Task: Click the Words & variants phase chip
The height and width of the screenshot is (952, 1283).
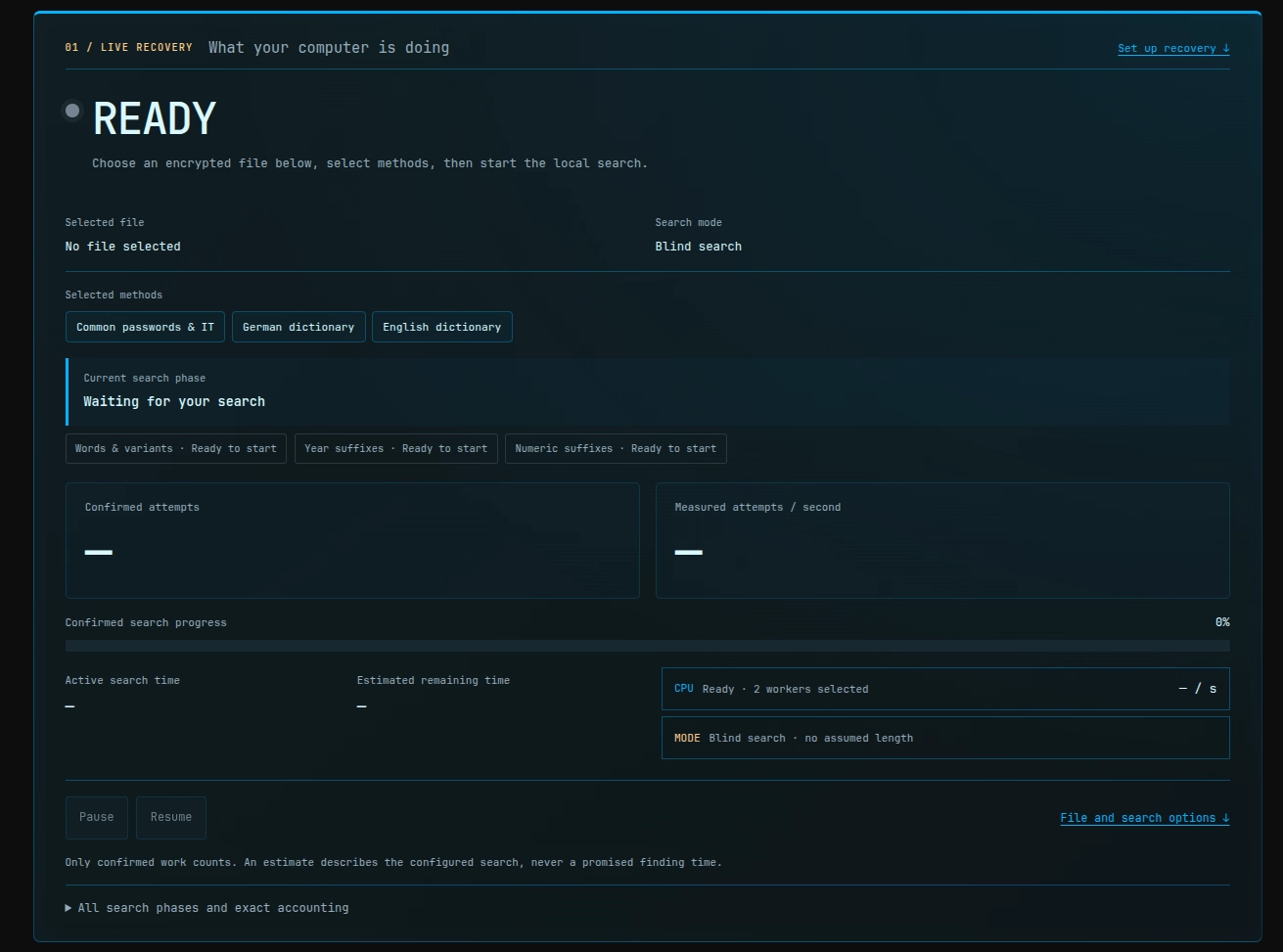Action: pyautogui.click(x=176, y=448)
